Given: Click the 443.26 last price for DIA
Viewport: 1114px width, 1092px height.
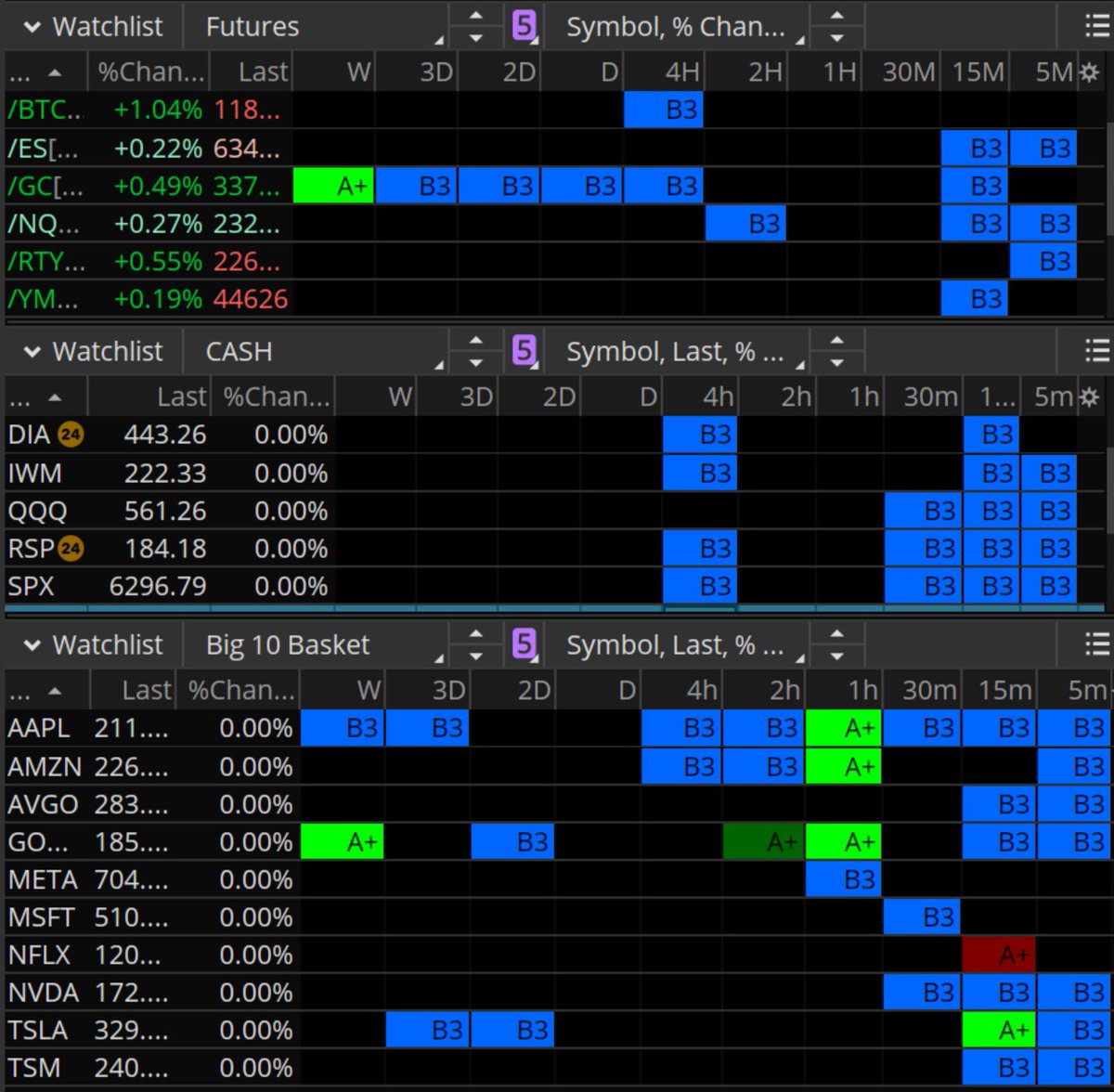Looking at the screenshot, I should click(x=165, y=435).
